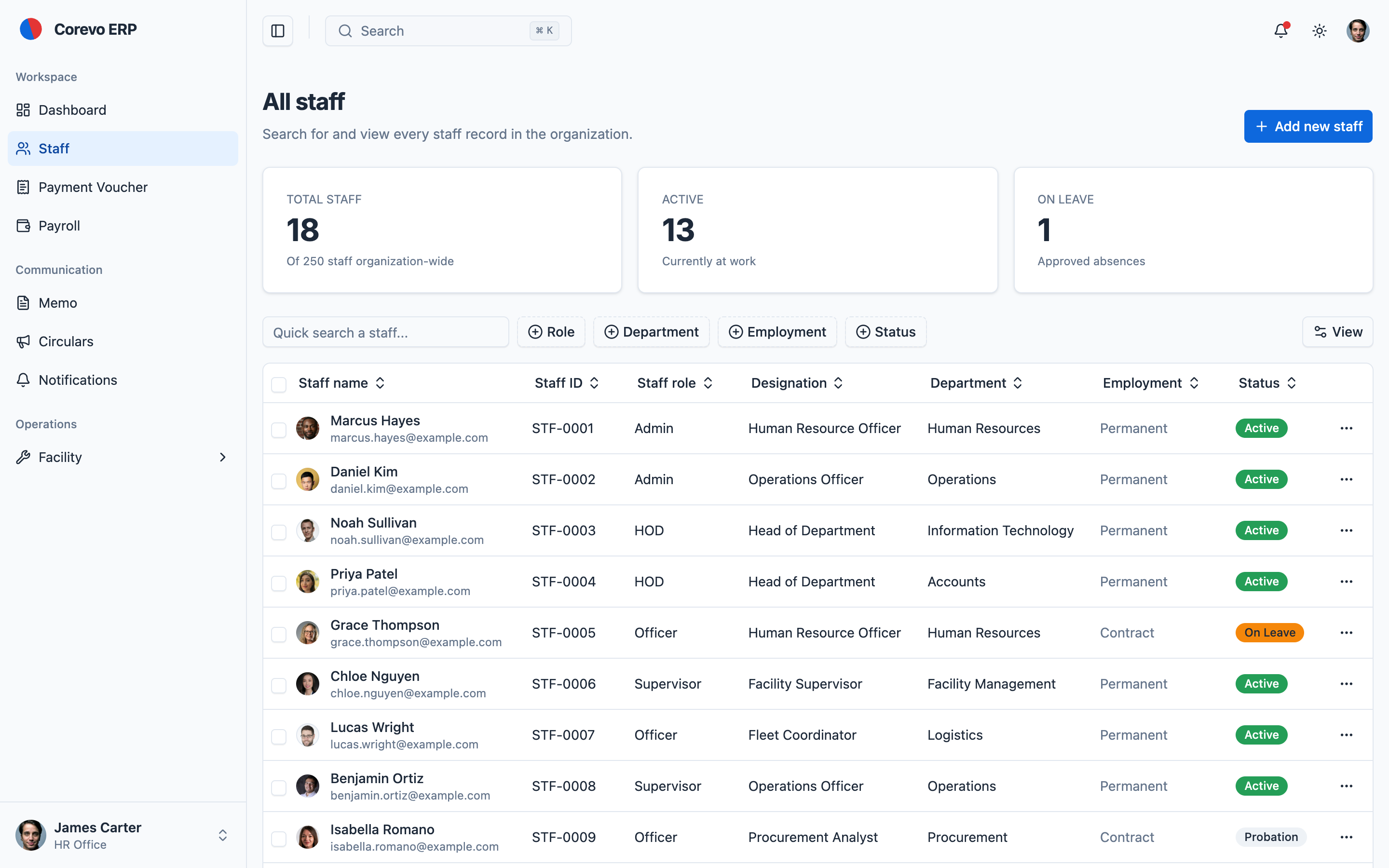Toggle the sidebar panel icon
Screen dimensions: 1389x868
278,31
